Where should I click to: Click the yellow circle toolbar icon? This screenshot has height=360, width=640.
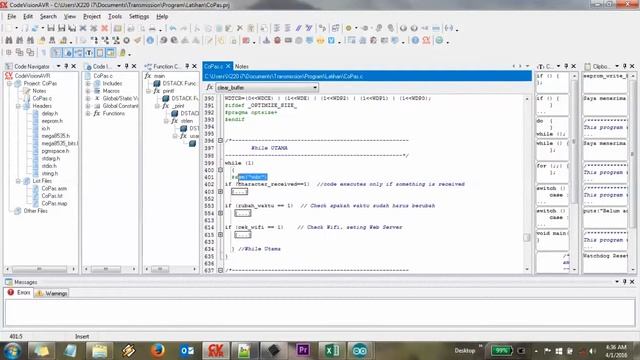pos(349,28)
